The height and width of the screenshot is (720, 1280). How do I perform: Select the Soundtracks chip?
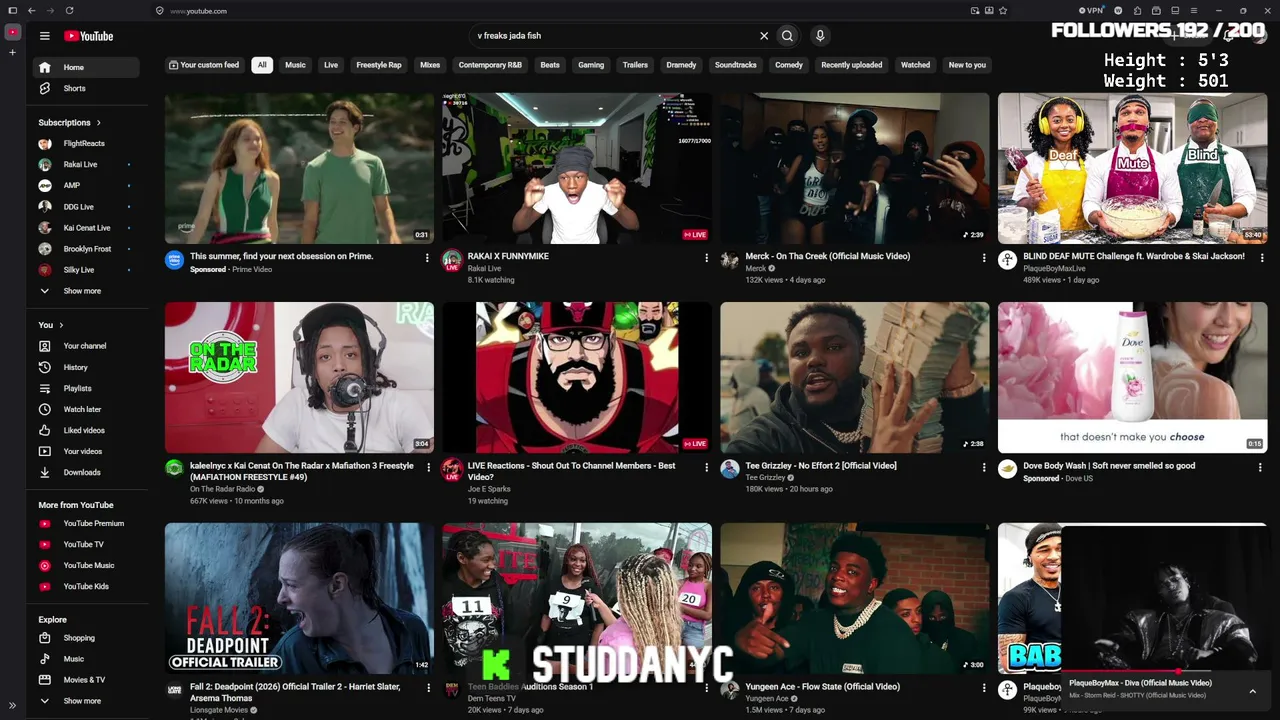(x=736, y=65)
